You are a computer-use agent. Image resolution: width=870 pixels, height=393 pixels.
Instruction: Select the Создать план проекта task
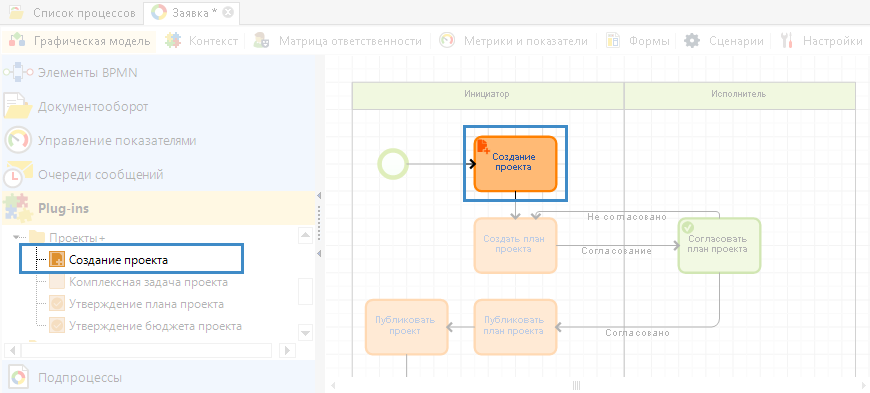515,245
